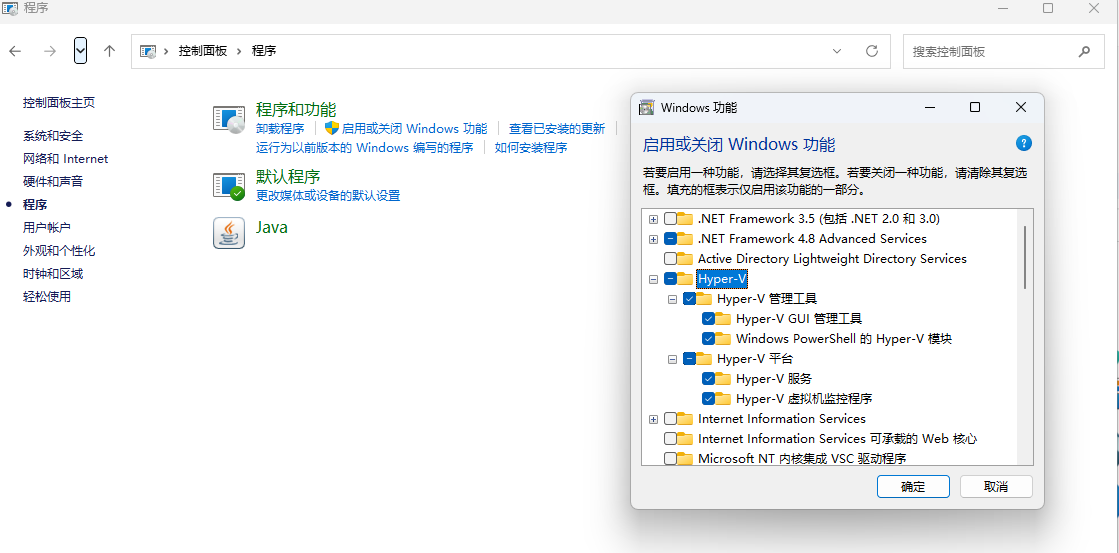Viewport: 1119px width, 553px height.
Task: Collapse the Hyper-V 平台 node
Action: click(672, 359)
